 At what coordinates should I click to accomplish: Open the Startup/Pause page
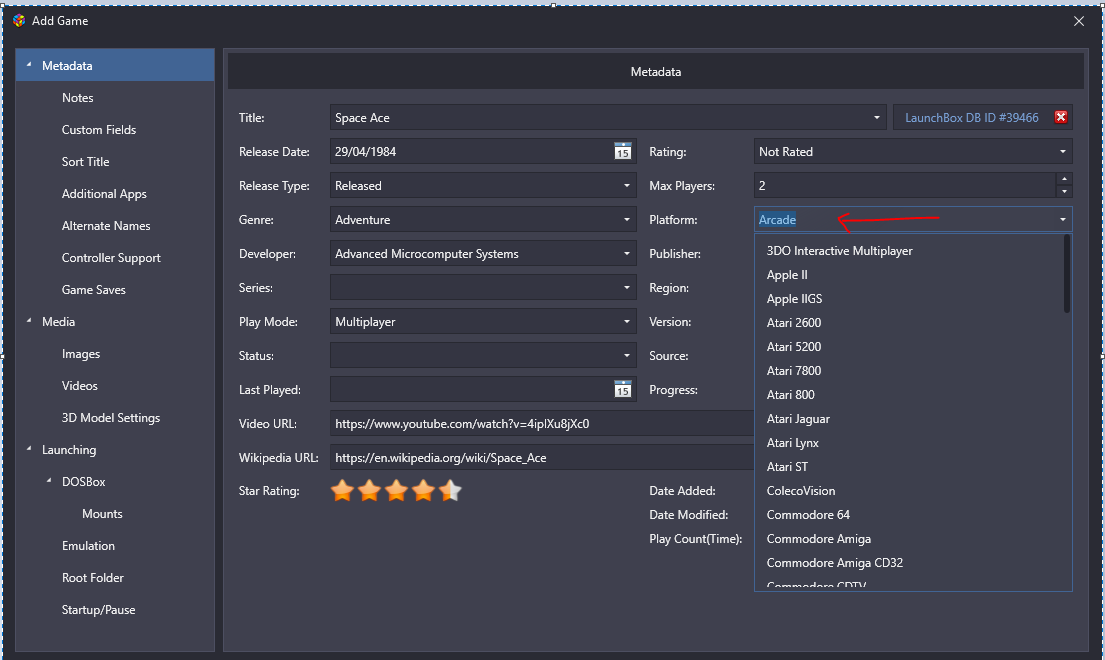point(99,610)
